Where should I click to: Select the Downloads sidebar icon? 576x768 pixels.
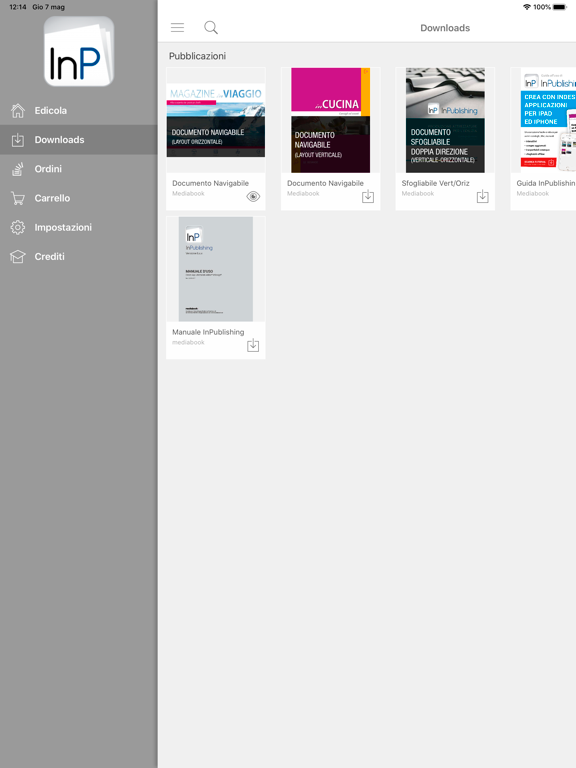pyautogui.click(x=18, y=140)
